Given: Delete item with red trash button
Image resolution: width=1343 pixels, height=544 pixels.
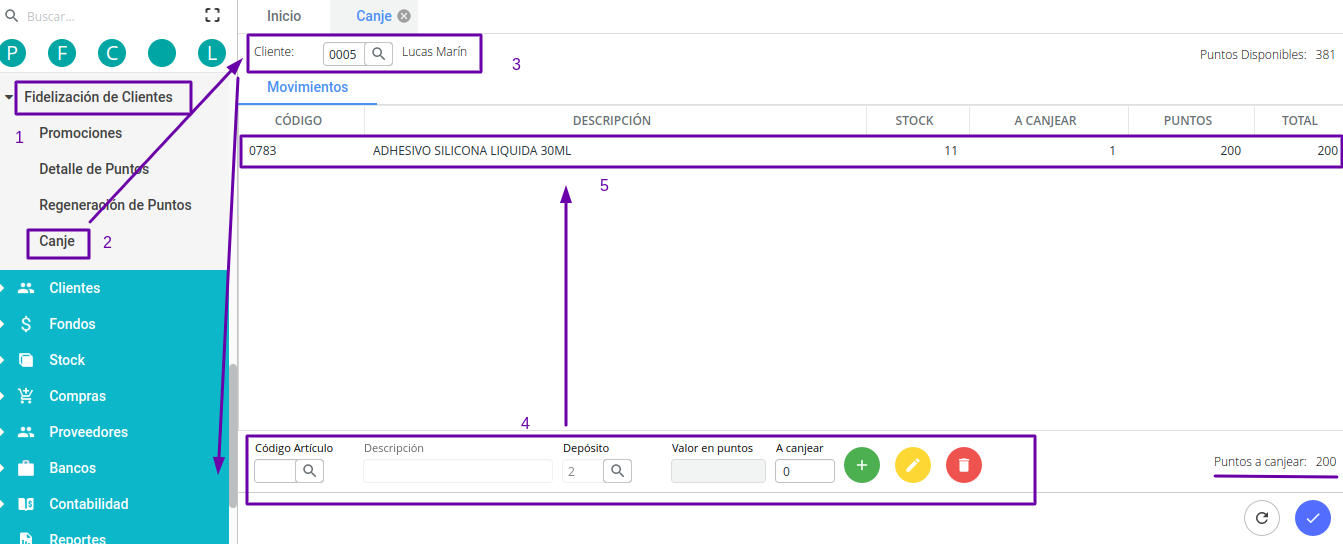Looking at the screenshot, I should (x=964, y=465).
